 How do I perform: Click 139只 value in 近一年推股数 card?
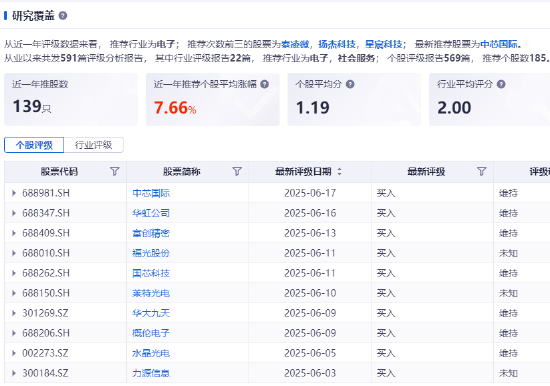coord(32,106)
